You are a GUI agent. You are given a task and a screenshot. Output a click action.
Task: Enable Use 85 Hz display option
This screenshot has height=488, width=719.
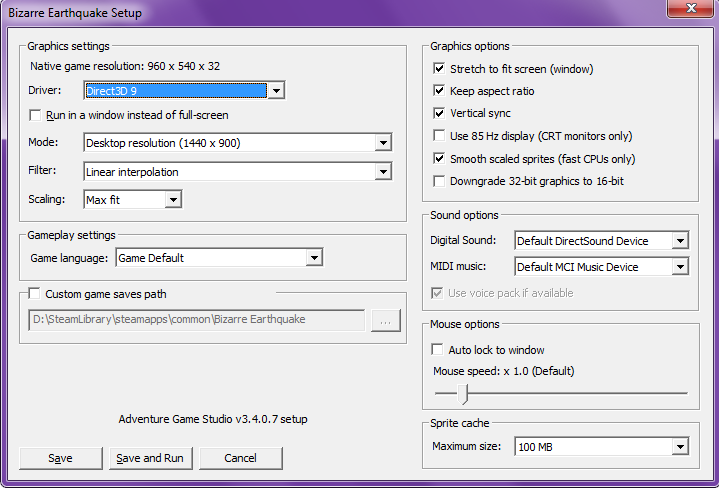point(439,136)
